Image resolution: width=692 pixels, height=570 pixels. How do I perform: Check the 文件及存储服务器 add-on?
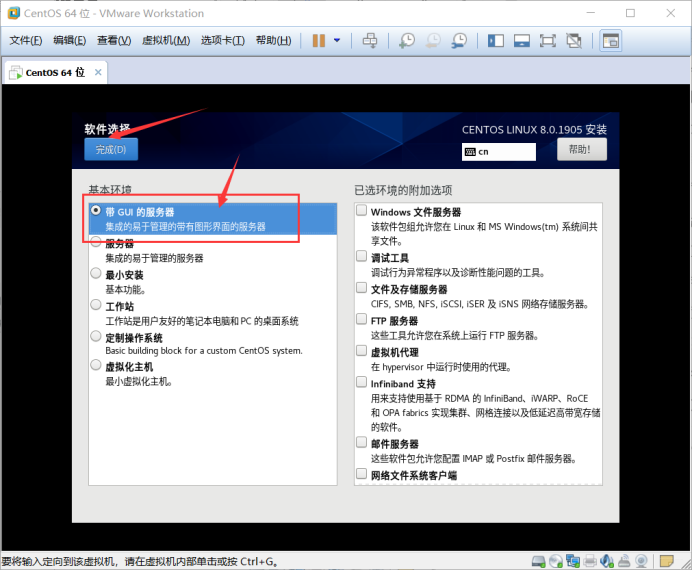361,288
